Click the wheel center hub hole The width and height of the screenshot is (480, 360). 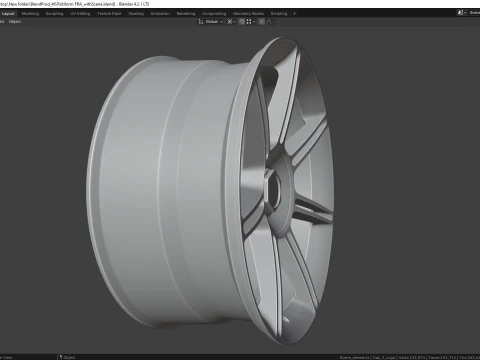[273, 191]
